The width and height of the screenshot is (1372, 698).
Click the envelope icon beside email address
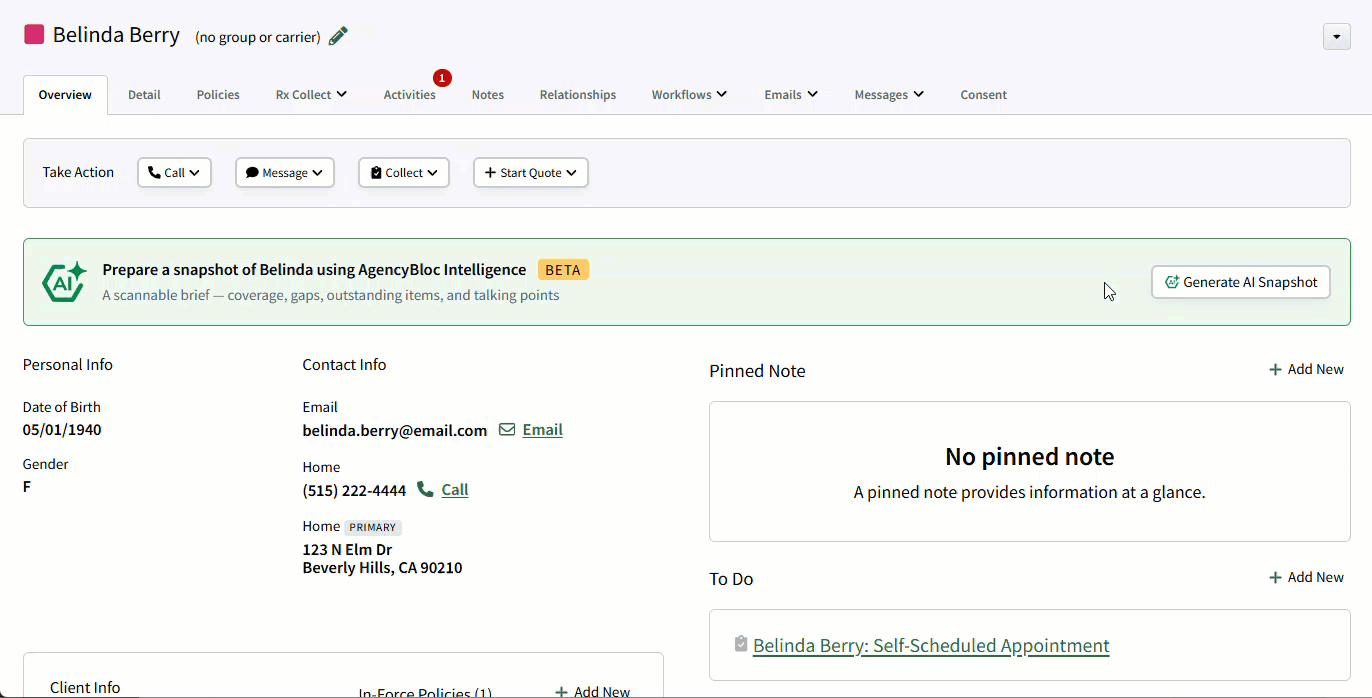click(507, 430)
